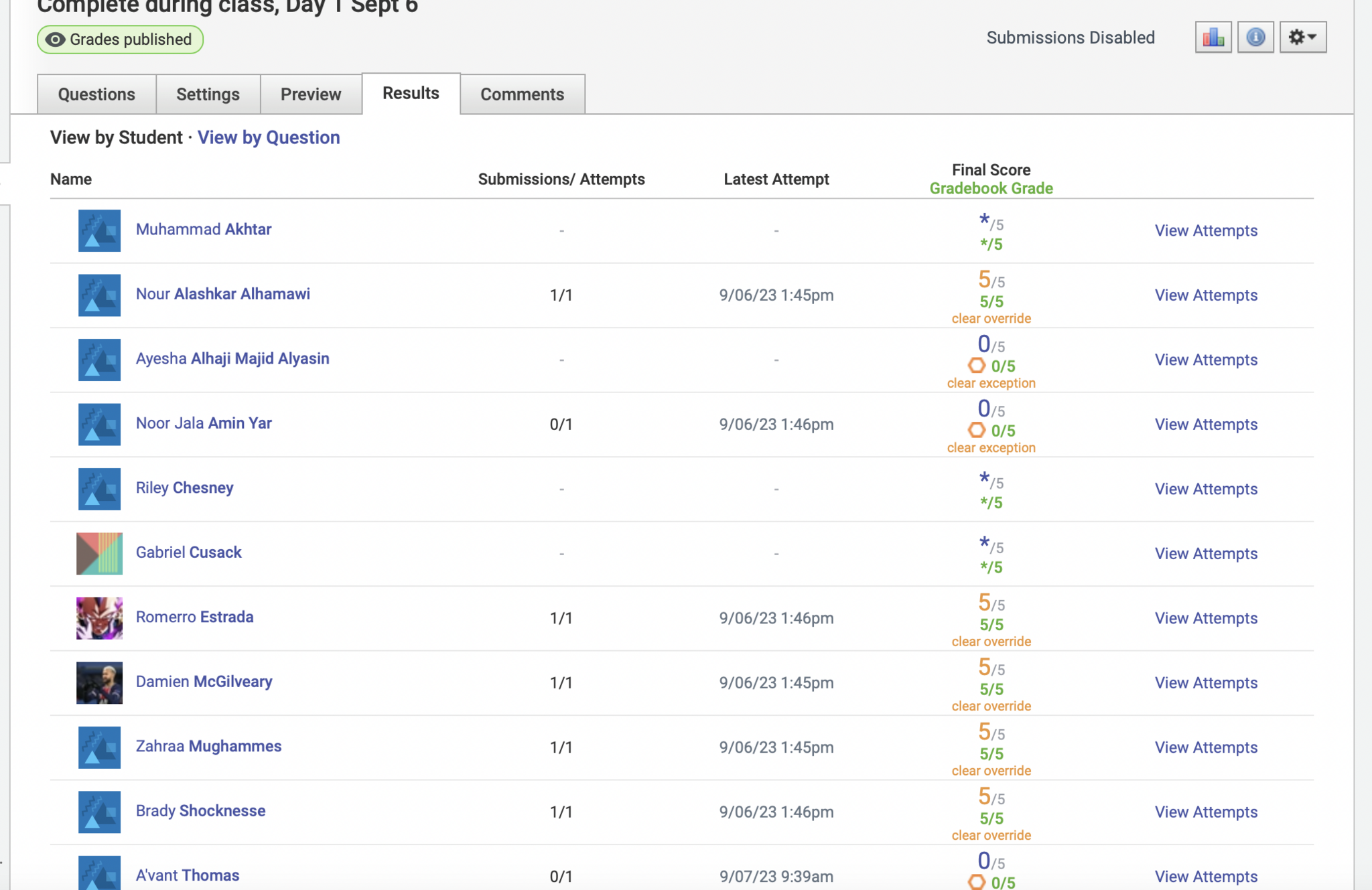Viewport: 1372px width, 890px height.
Task: Switch to the Questions tab
Action: pyautogui.click(x=96, y=94)
